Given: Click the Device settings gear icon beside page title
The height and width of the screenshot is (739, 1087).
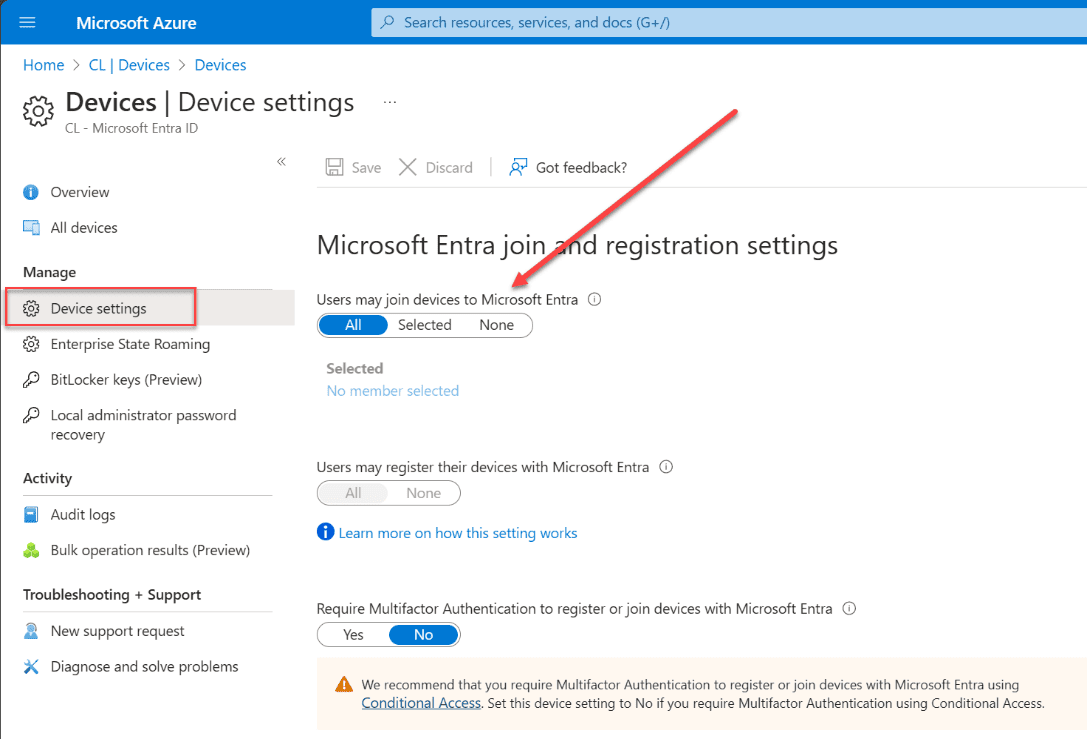Looking at the screenshot, I should point(38,111).
